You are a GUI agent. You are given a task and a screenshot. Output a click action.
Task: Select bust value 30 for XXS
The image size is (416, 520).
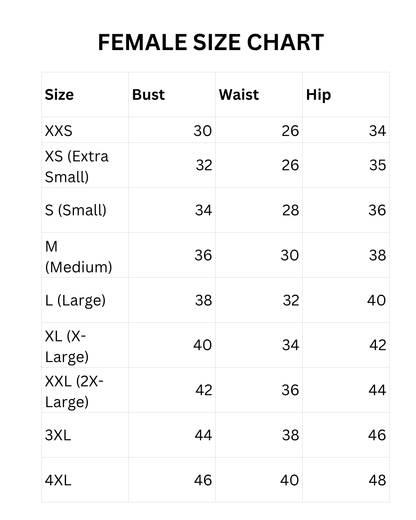tap(203, 131)
